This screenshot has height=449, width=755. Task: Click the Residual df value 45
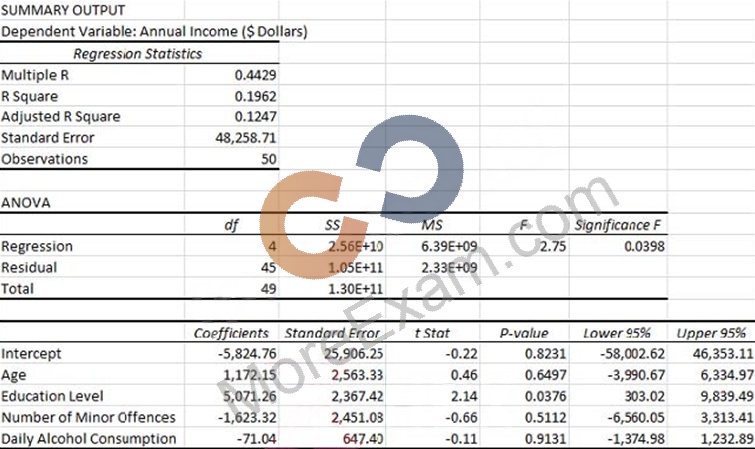[x=269, y=267]
